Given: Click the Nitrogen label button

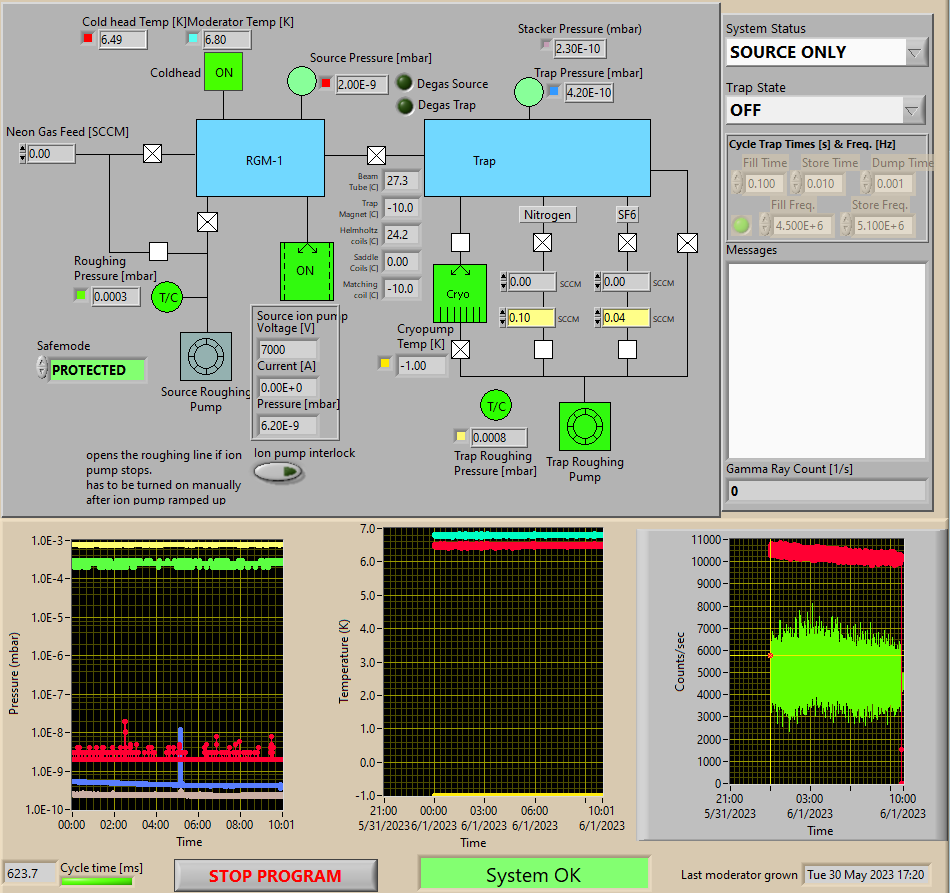Looking at the screenshot, I should pyautogui.click(x=548, y=214).
